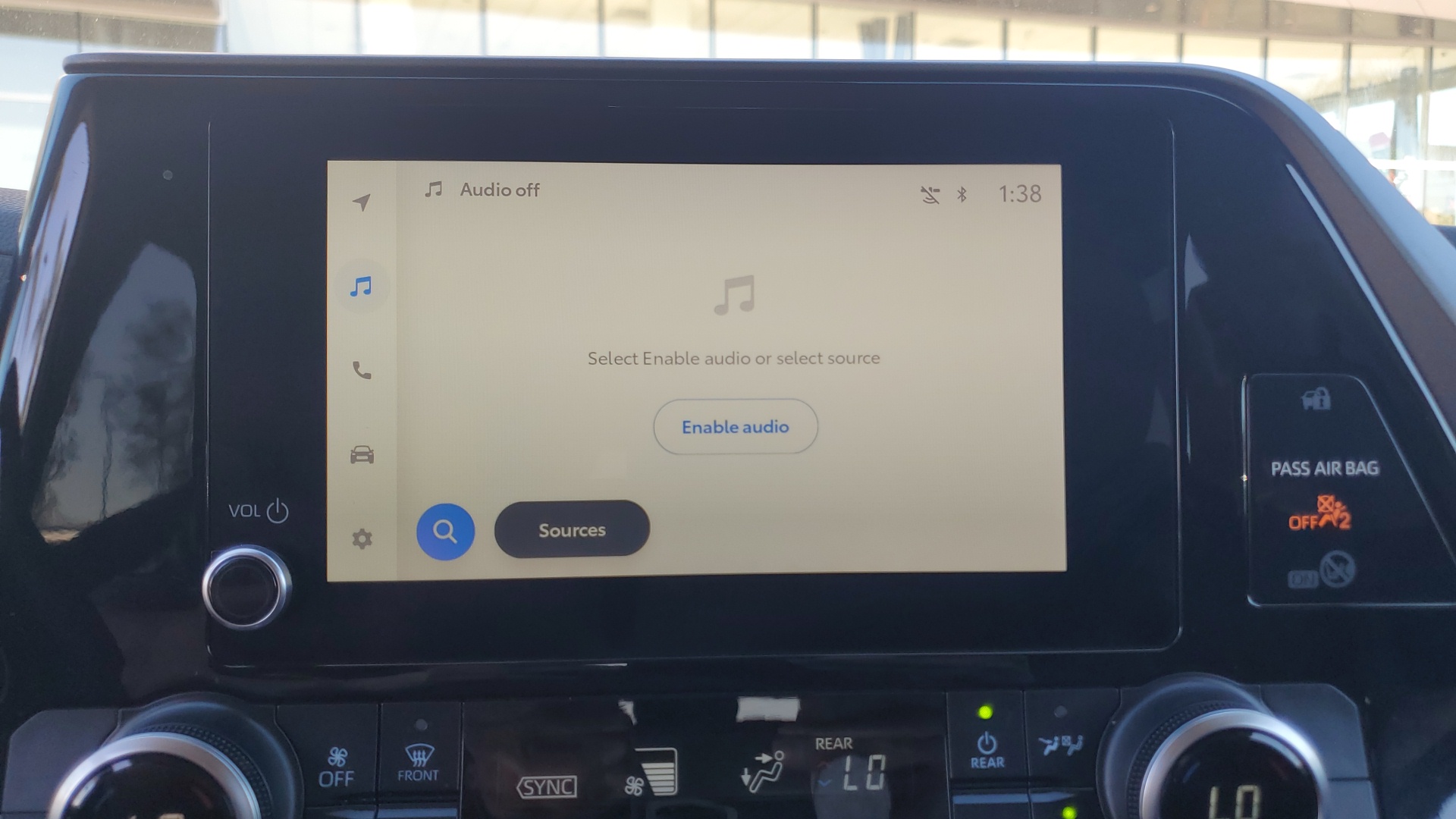Tap the music note icon in sidebar
The height and width of the screenshot is (819, 1456).
[x=362, y=285]
